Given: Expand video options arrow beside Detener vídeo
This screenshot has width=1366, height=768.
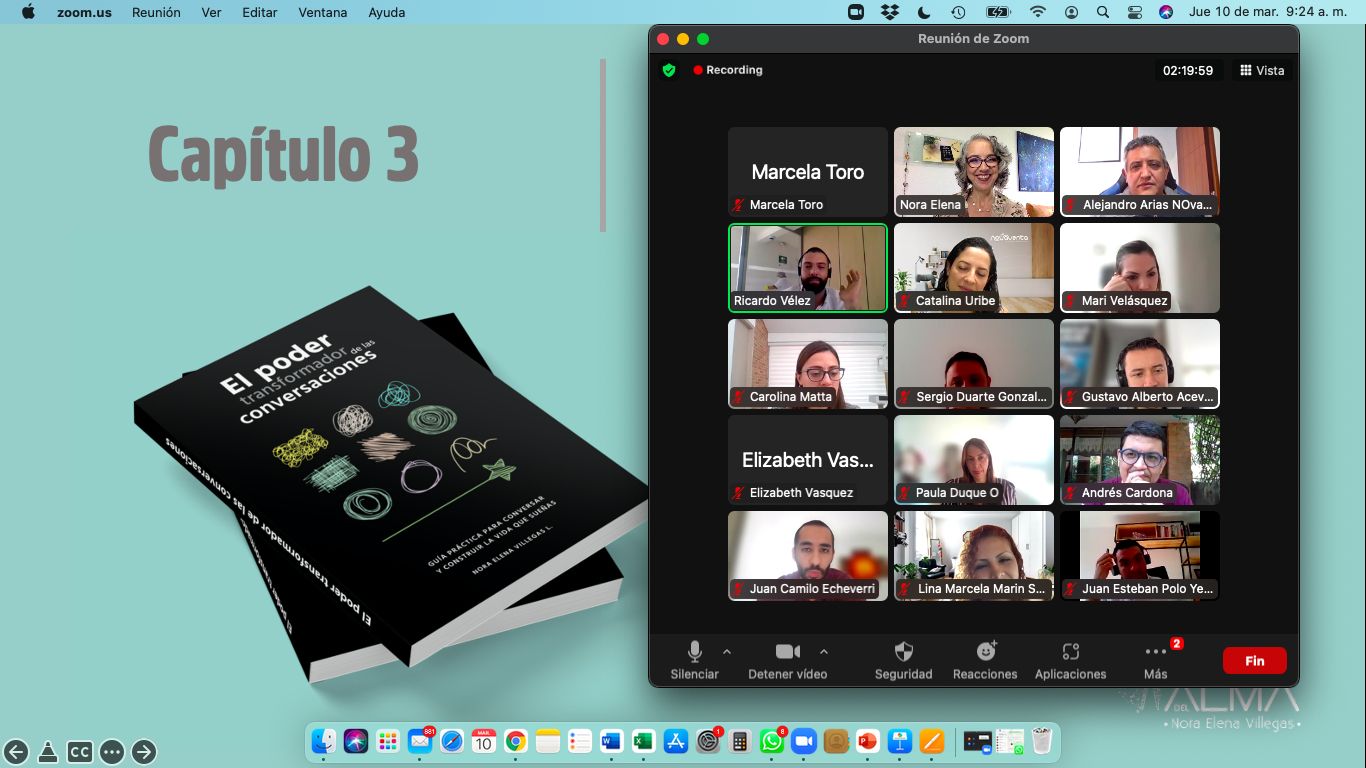Looking at the screenshot, I should (824, 651).
